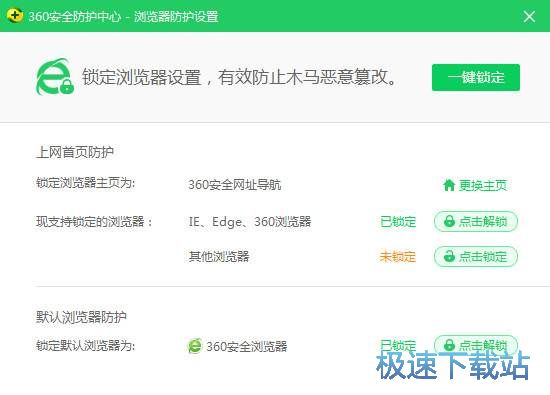This screenshot has height=395, width=550.
Task: Select the 未锁定 status for 其他浏览器
Action: pyautogui.click(x=397, y=257)
